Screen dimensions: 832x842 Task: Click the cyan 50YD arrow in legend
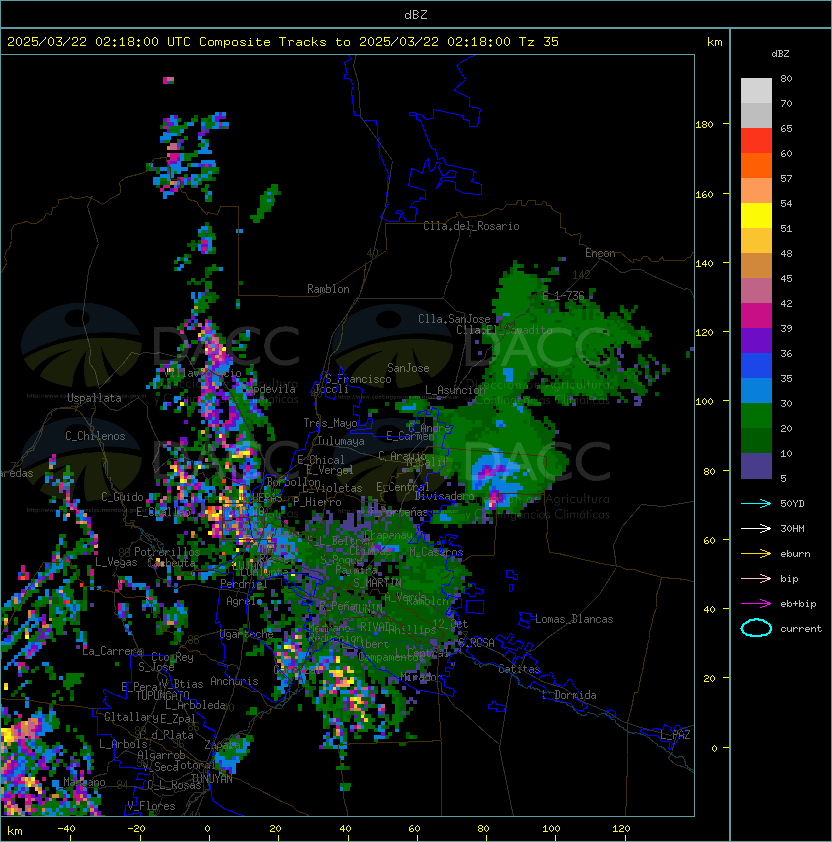click(756, 503)
